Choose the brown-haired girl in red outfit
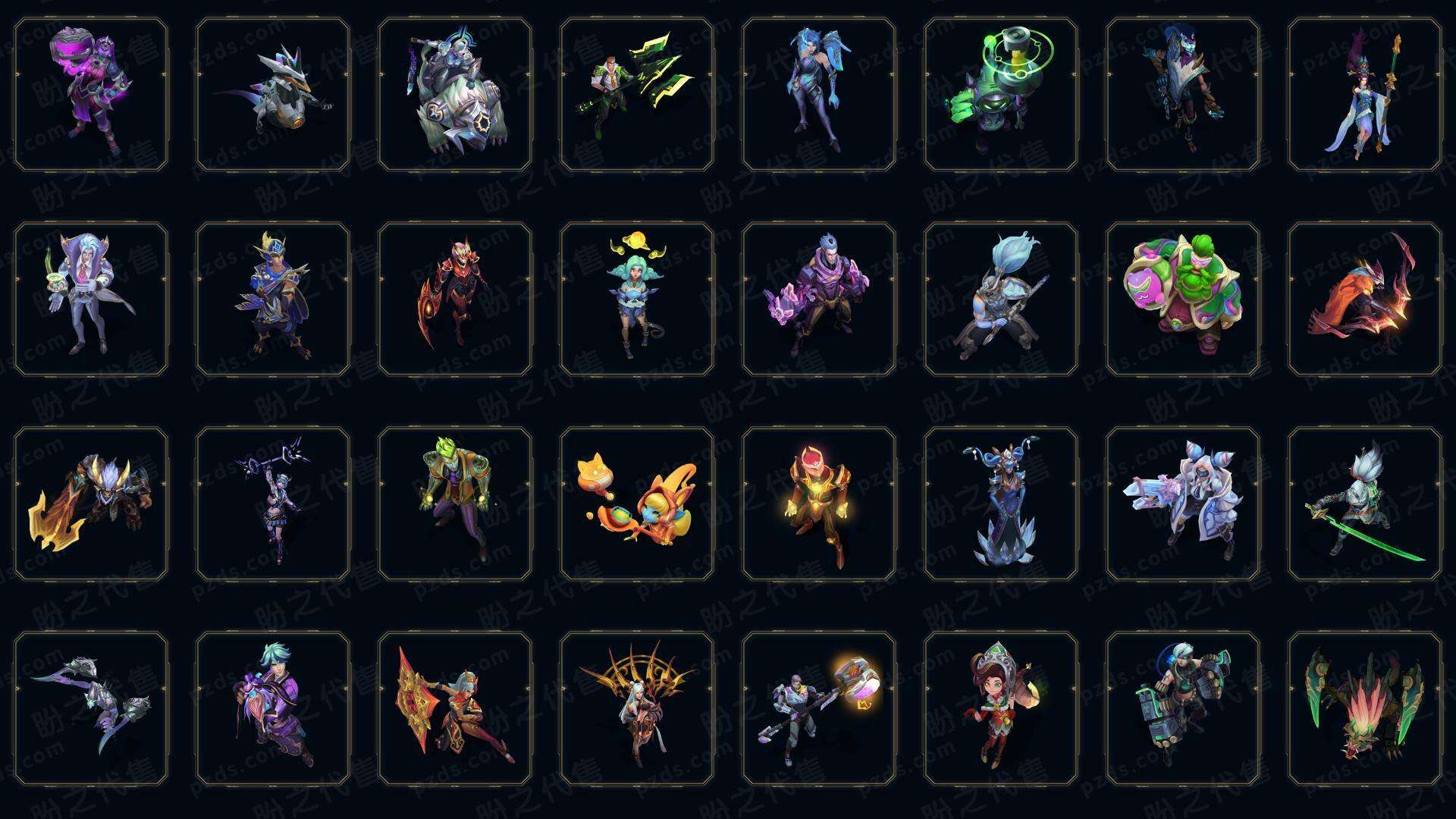The width and height of the screenshot is (1456, 819). pyautogui.click(x=1001, y=708)
